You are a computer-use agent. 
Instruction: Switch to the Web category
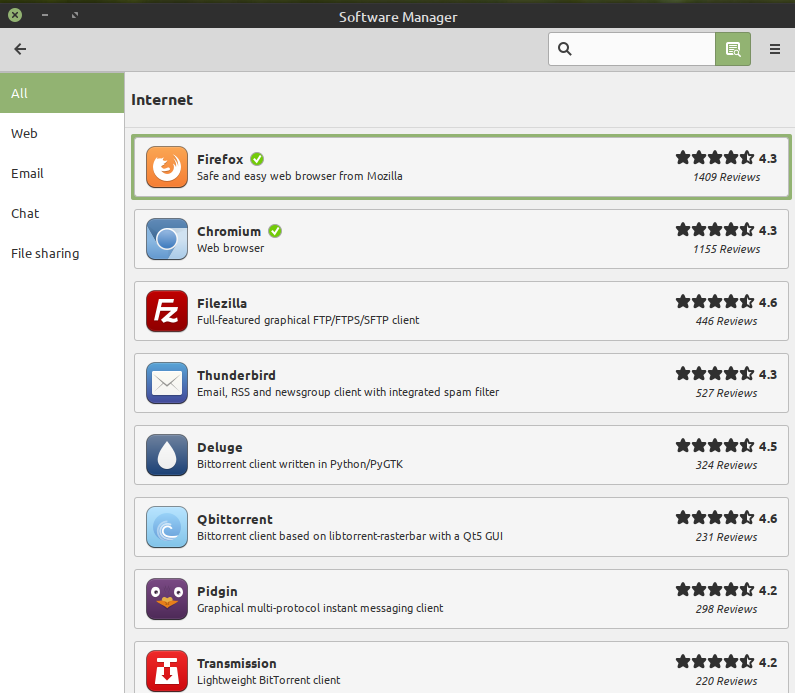[62, 133]
